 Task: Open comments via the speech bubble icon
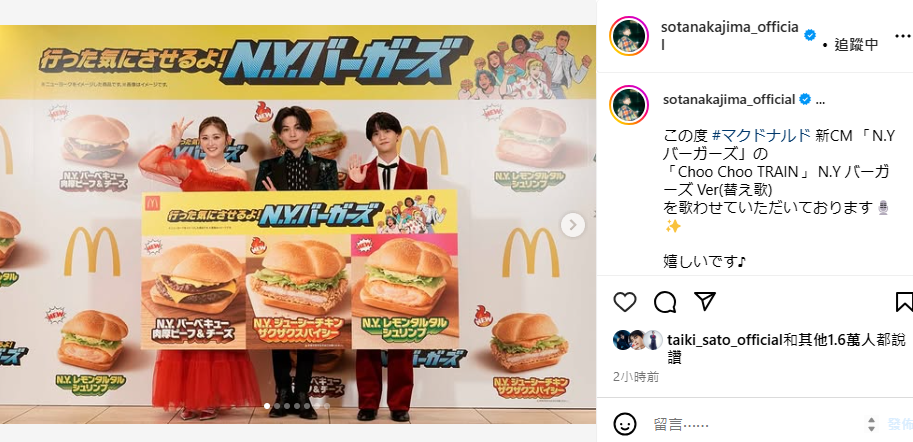point(665,302)
